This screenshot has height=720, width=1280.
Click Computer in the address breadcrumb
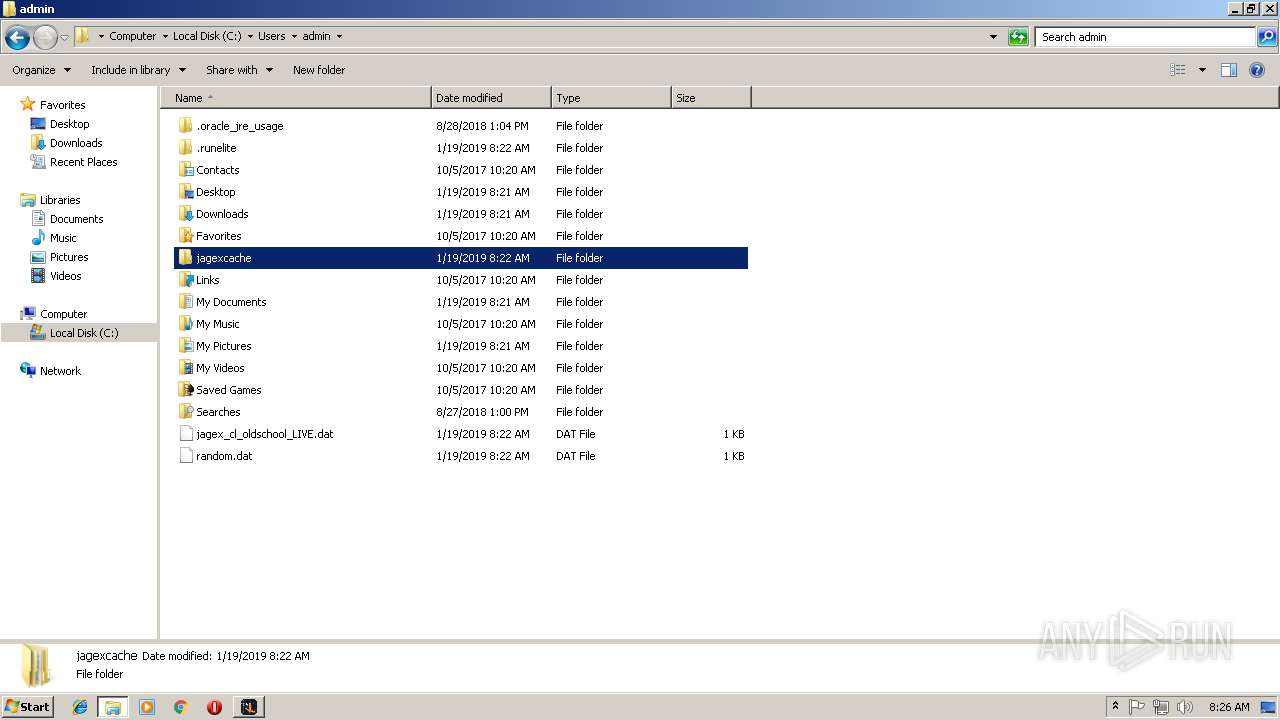pyautogui.click(x=132, y=36)
